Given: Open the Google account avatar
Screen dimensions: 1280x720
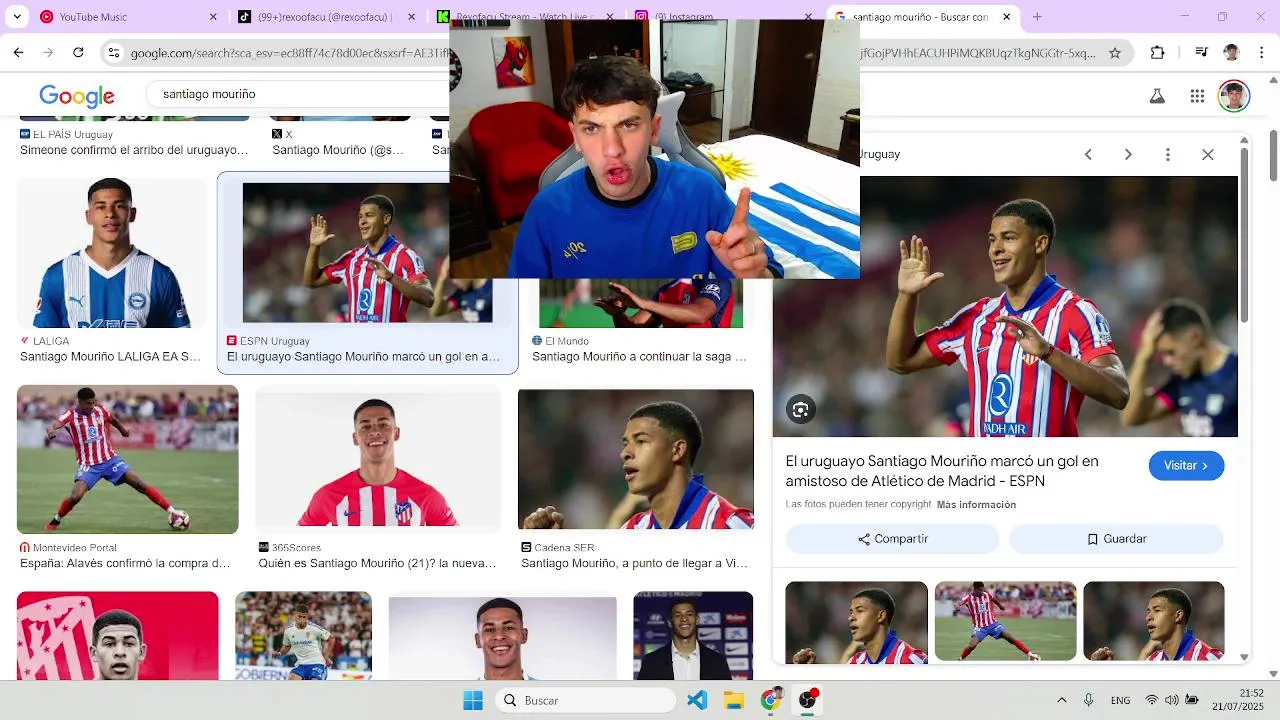Looking at the screenshot, I should point(1235,96).
